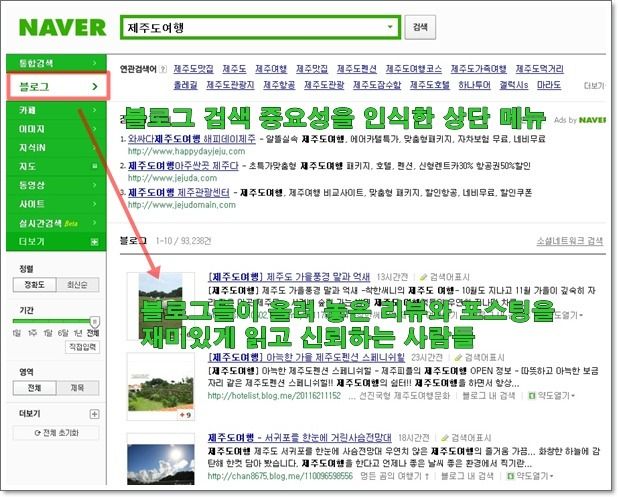Select 사이트 menu item

pyautogui.click(x=56, y=204)
